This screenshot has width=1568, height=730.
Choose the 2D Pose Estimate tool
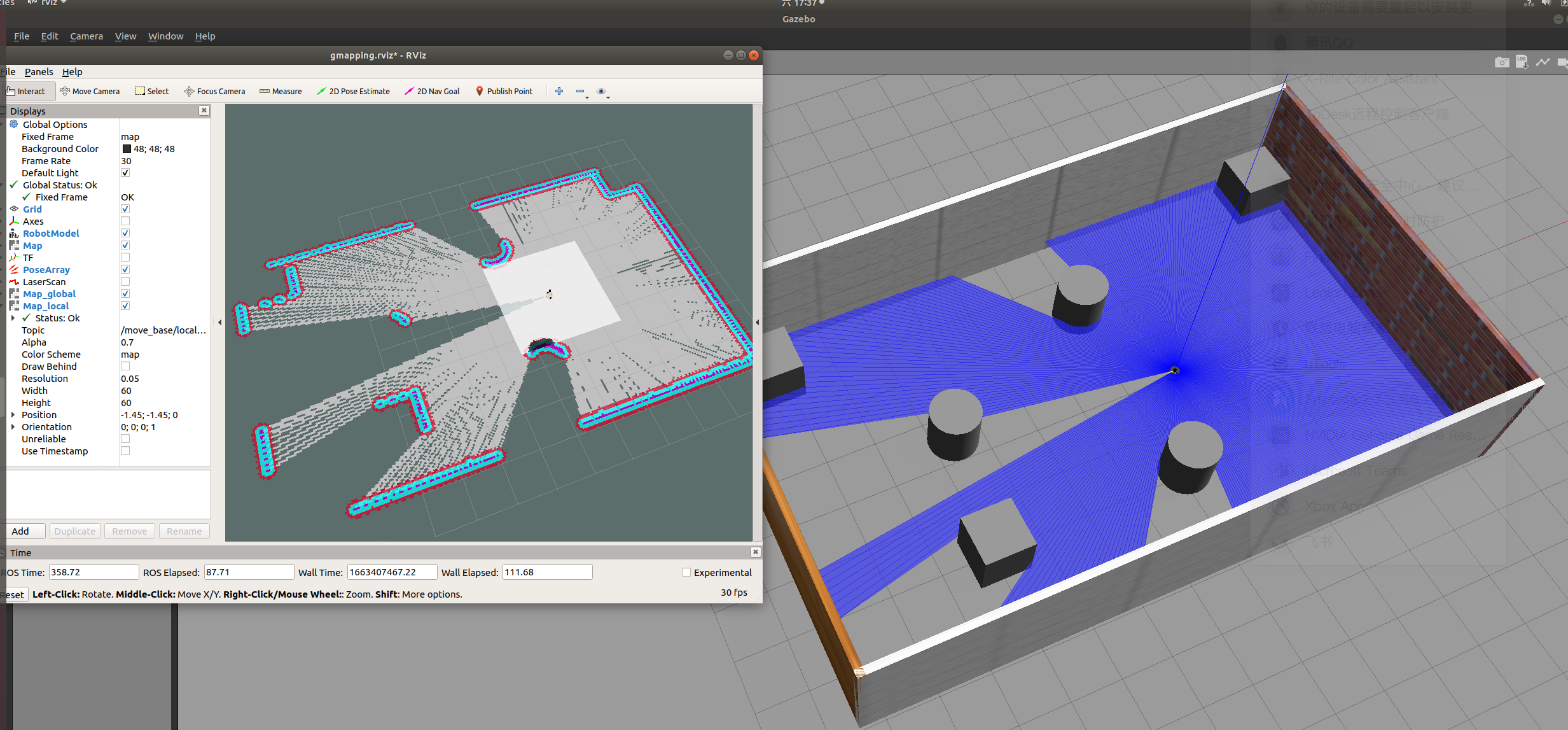353,91
